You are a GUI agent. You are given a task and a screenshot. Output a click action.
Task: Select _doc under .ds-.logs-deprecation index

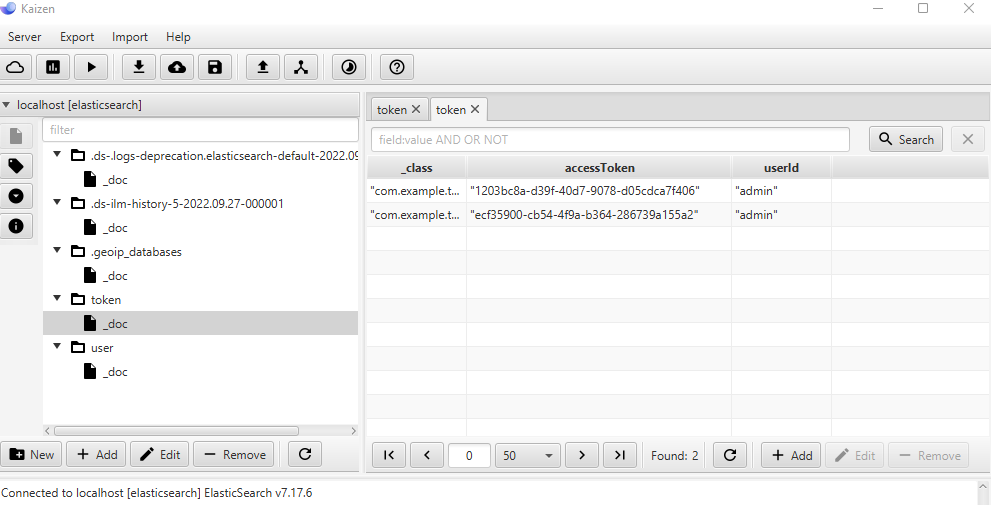click(x=115, y=179)
